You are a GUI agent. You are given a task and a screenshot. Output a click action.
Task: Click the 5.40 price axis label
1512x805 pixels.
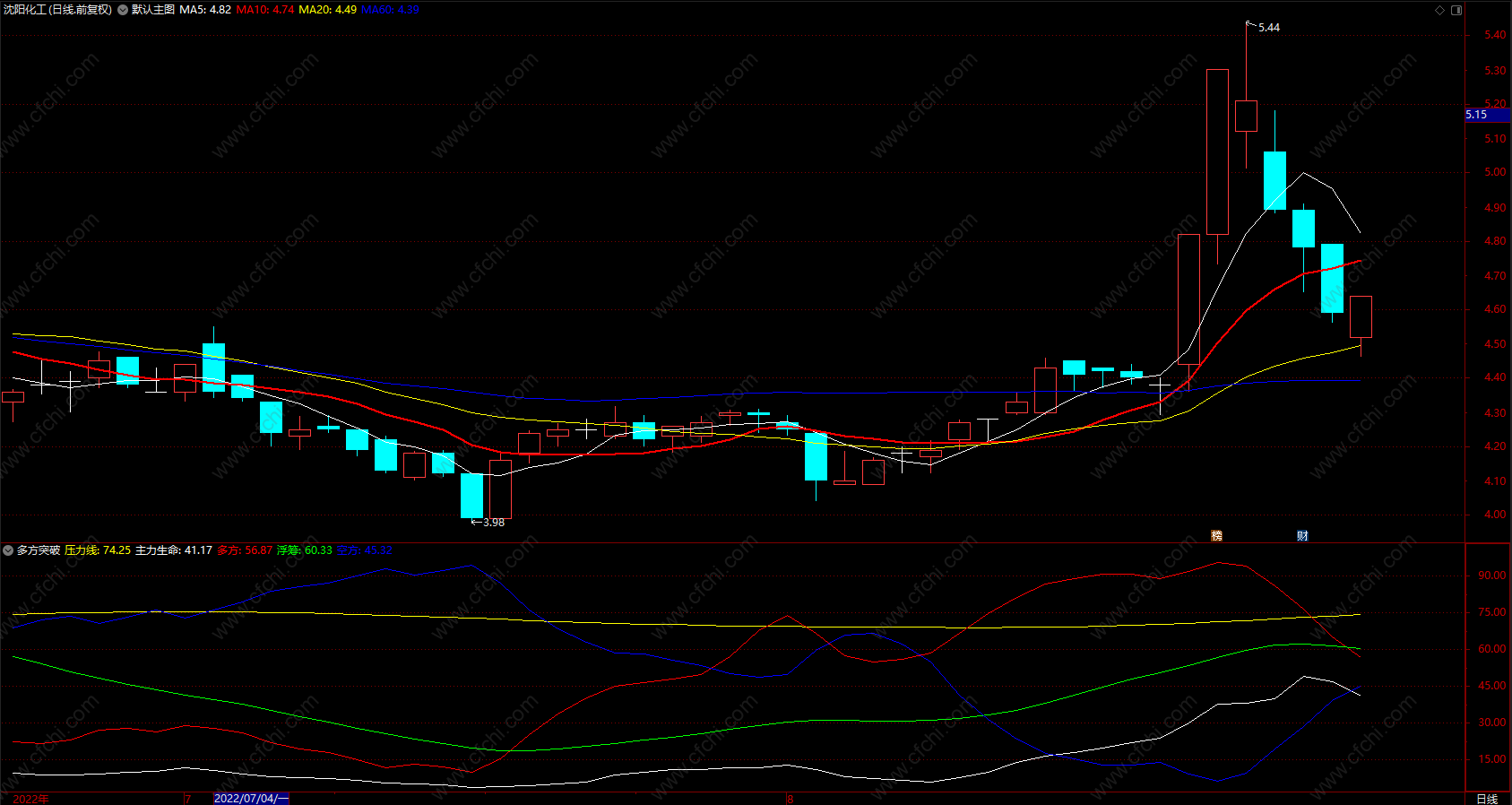[1494, 35]
